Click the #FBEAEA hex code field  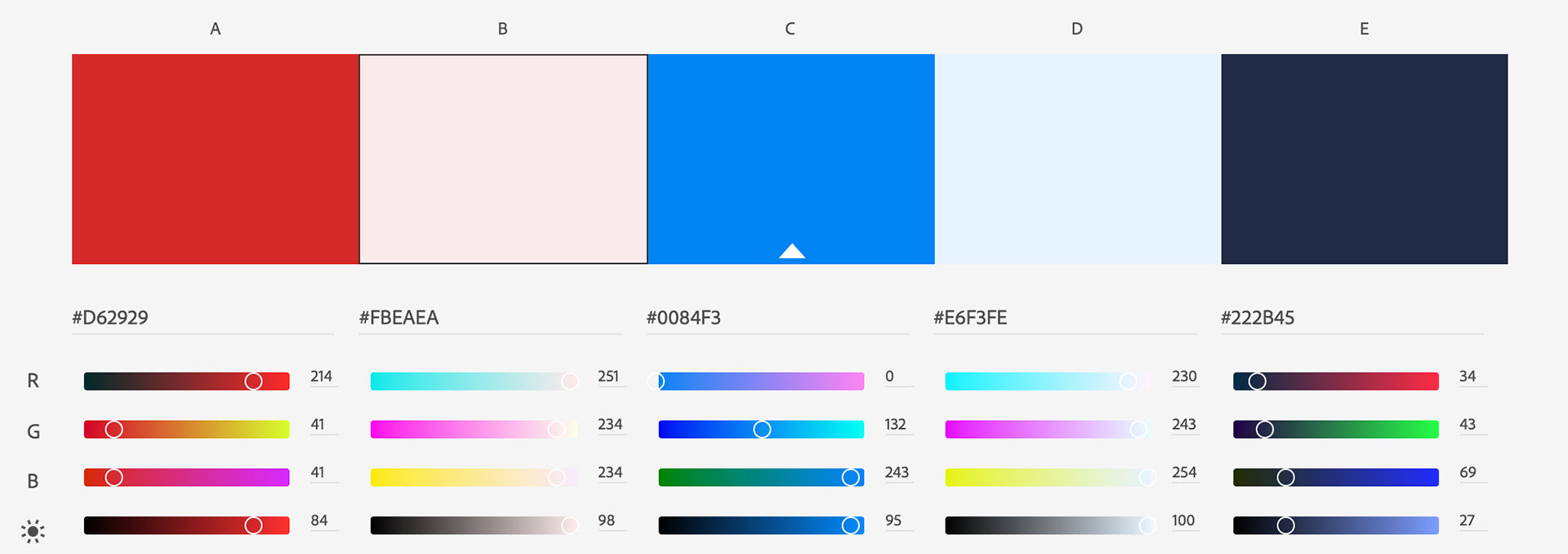coord(490,318)
